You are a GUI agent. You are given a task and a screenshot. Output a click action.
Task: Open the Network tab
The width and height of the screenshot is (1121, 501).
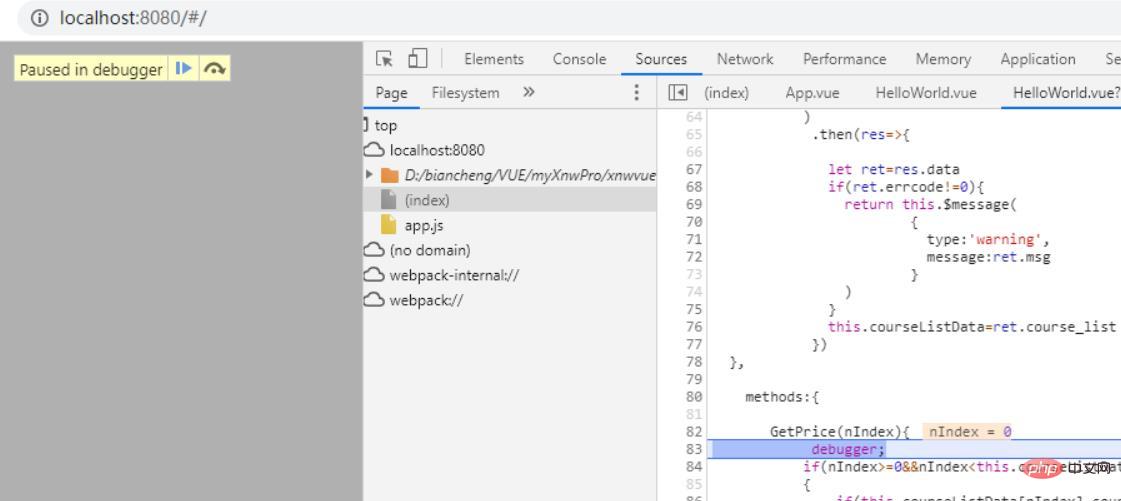coord(745,60)
